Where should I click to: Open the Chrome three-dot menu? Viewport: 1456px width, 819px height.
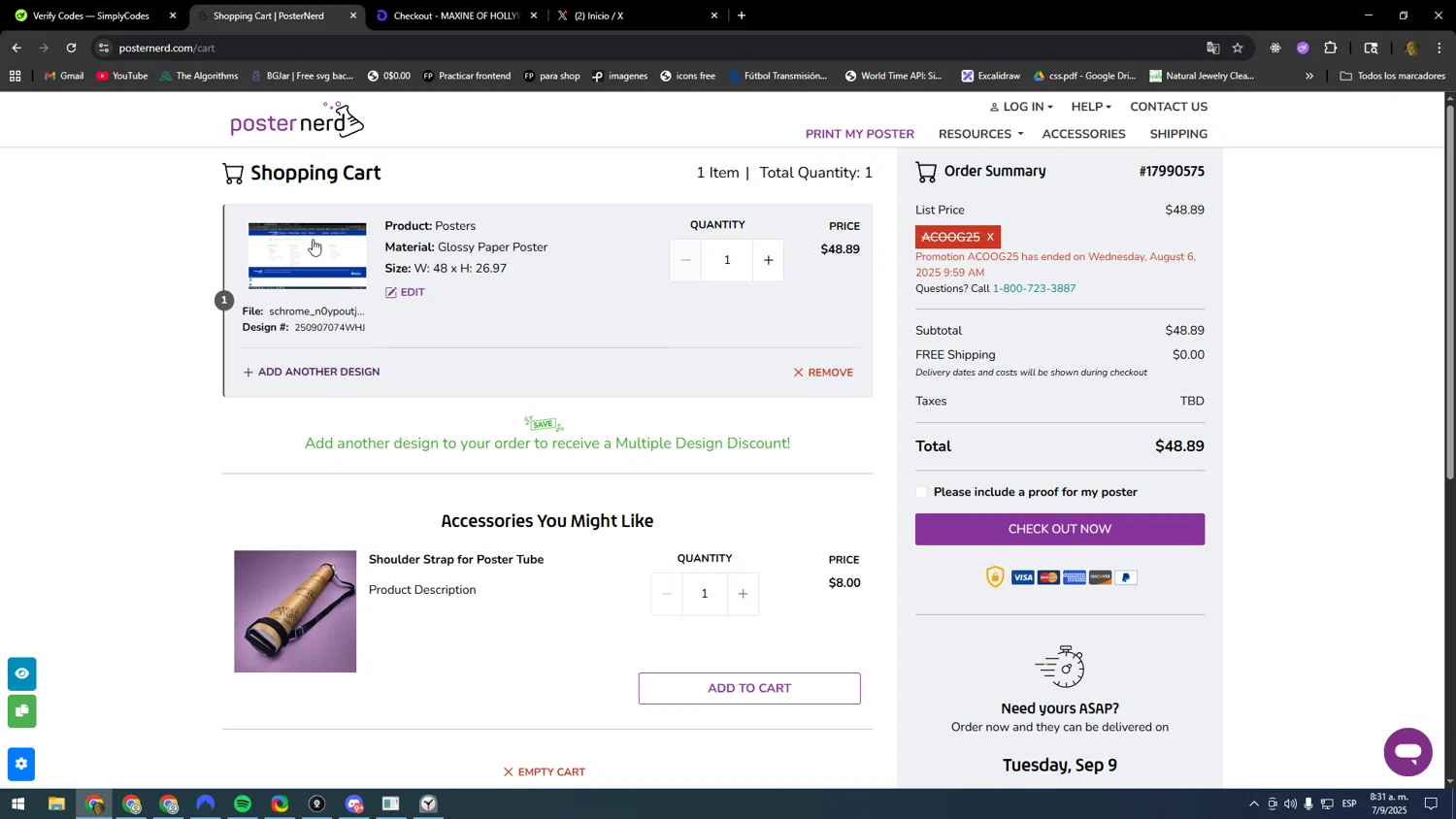1439,48
